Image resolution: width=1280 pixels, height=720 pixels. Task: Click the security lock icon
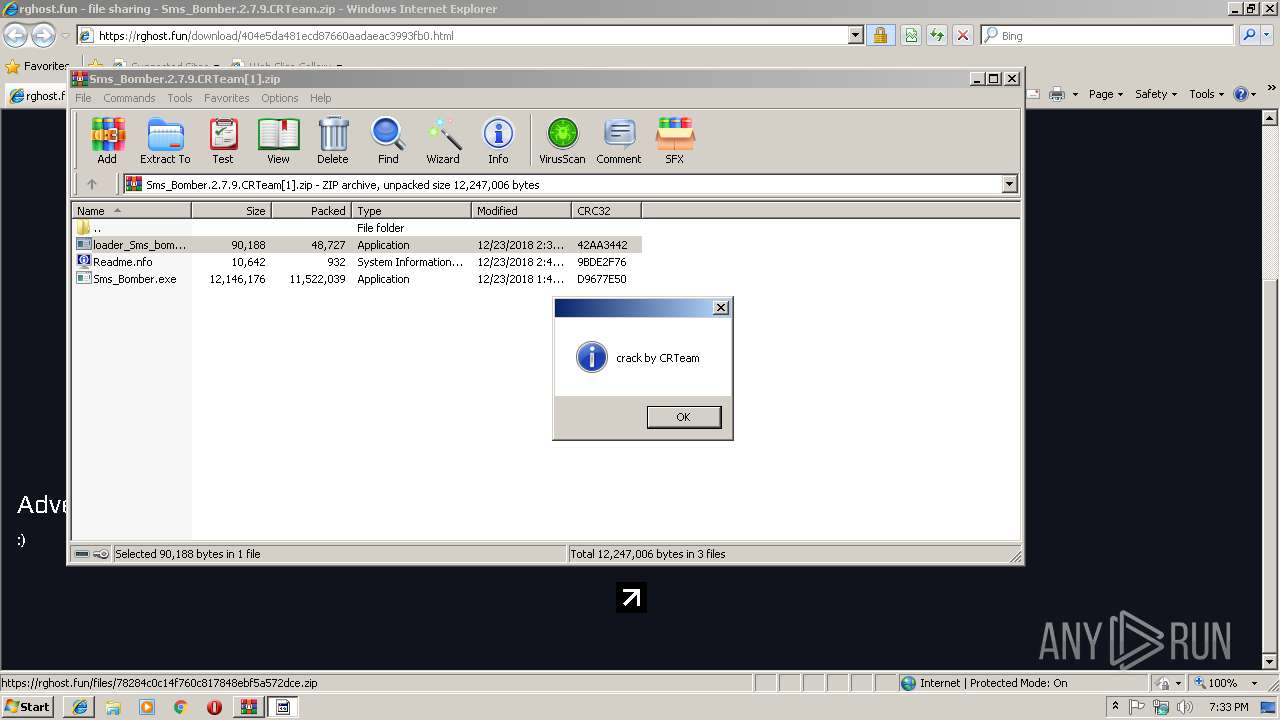880,36
